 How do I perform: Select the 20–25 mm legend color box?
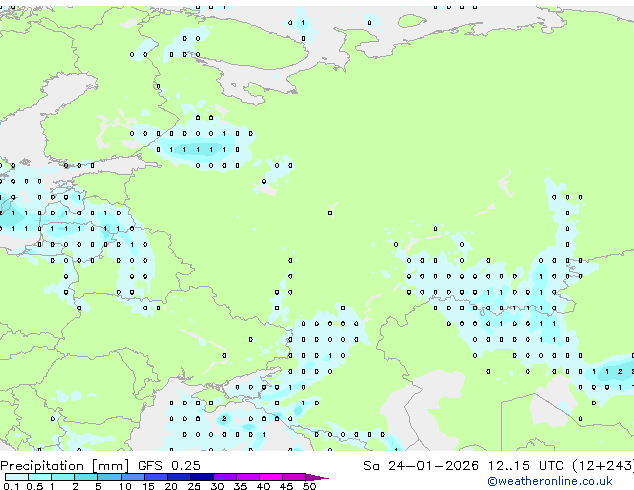pos(178,477)
